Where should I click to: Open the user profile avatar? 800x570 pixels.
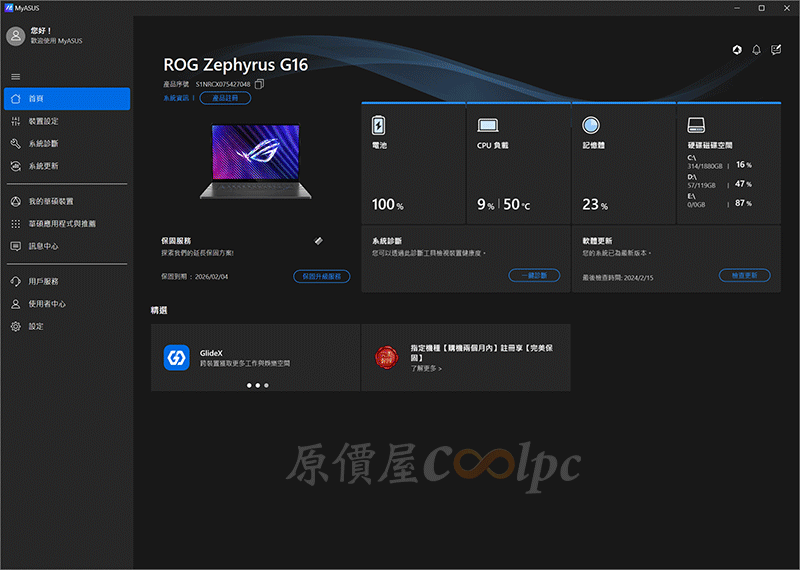[x=16, y=36]
